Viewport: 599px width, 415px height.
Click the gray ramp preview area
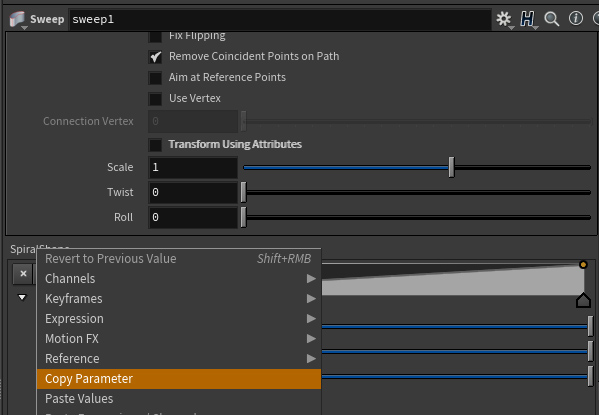pos(453,279)
